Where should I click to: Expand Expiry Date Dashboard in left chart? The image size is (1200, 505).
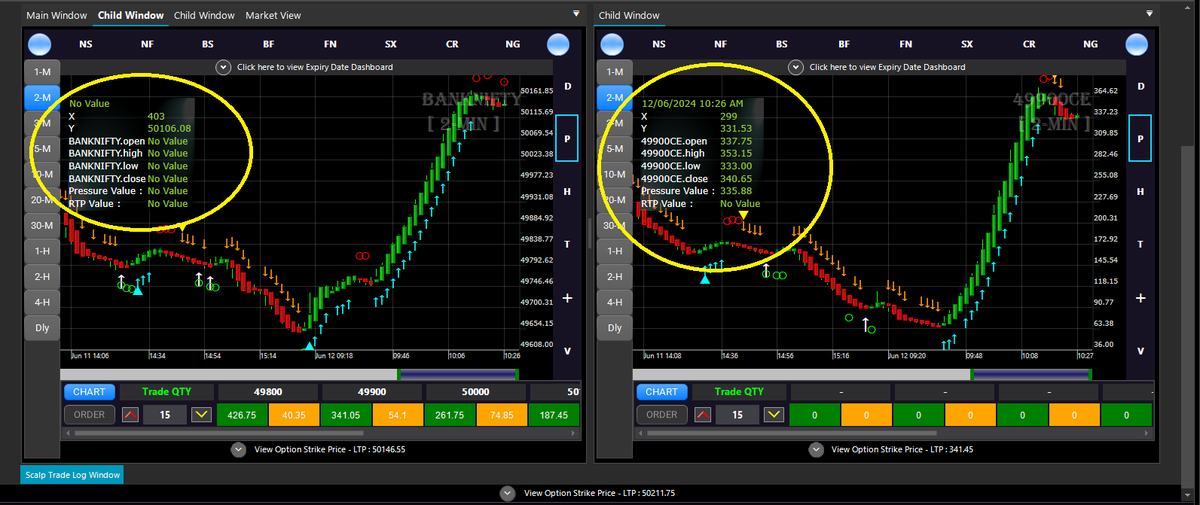[x=224, y=67]
